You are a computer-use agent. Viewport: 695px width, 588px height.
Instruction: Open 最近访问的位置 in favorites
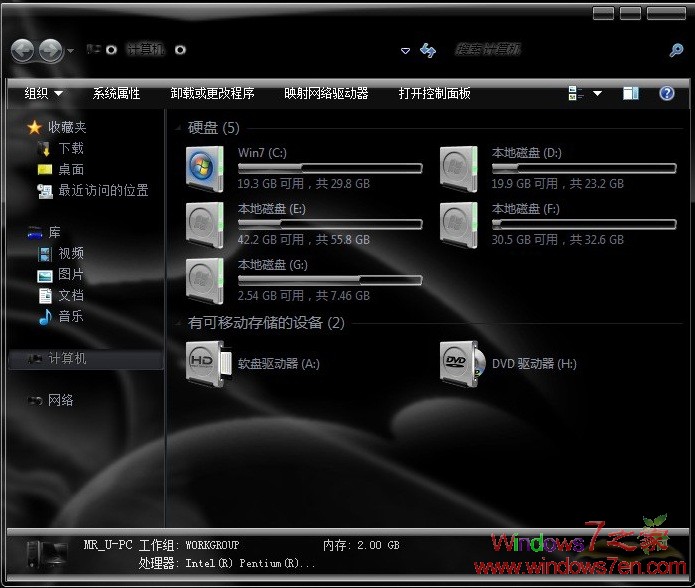click(x=103, y=191)
